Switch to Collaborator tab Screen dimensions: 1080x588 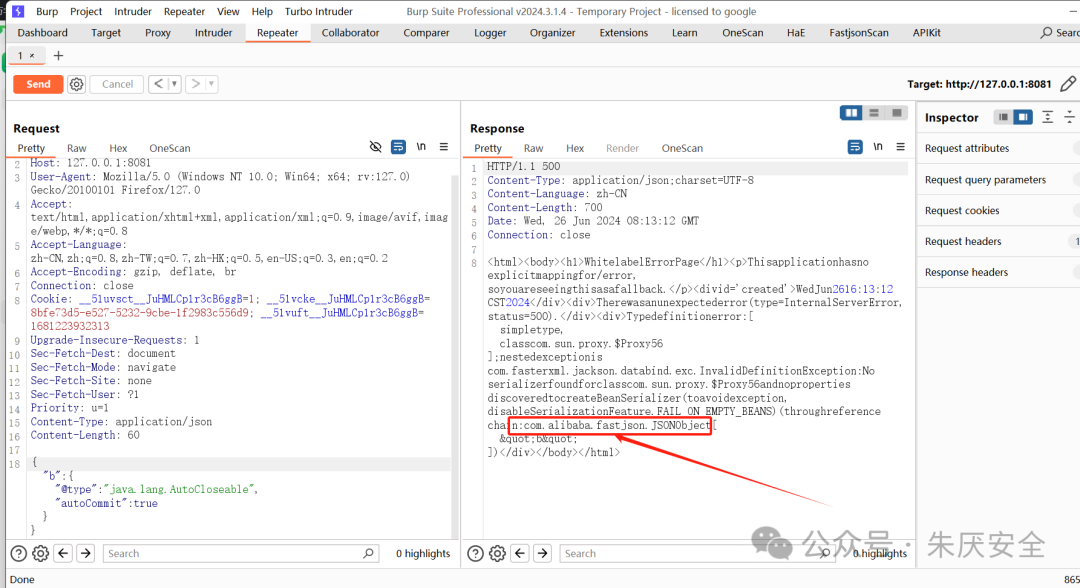click(351, 32)
